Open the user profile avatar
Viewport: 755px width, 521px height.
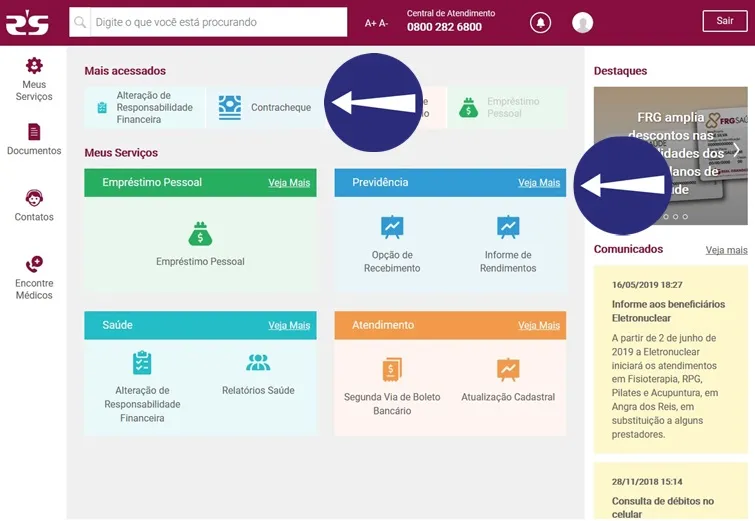tap(582, 22)
